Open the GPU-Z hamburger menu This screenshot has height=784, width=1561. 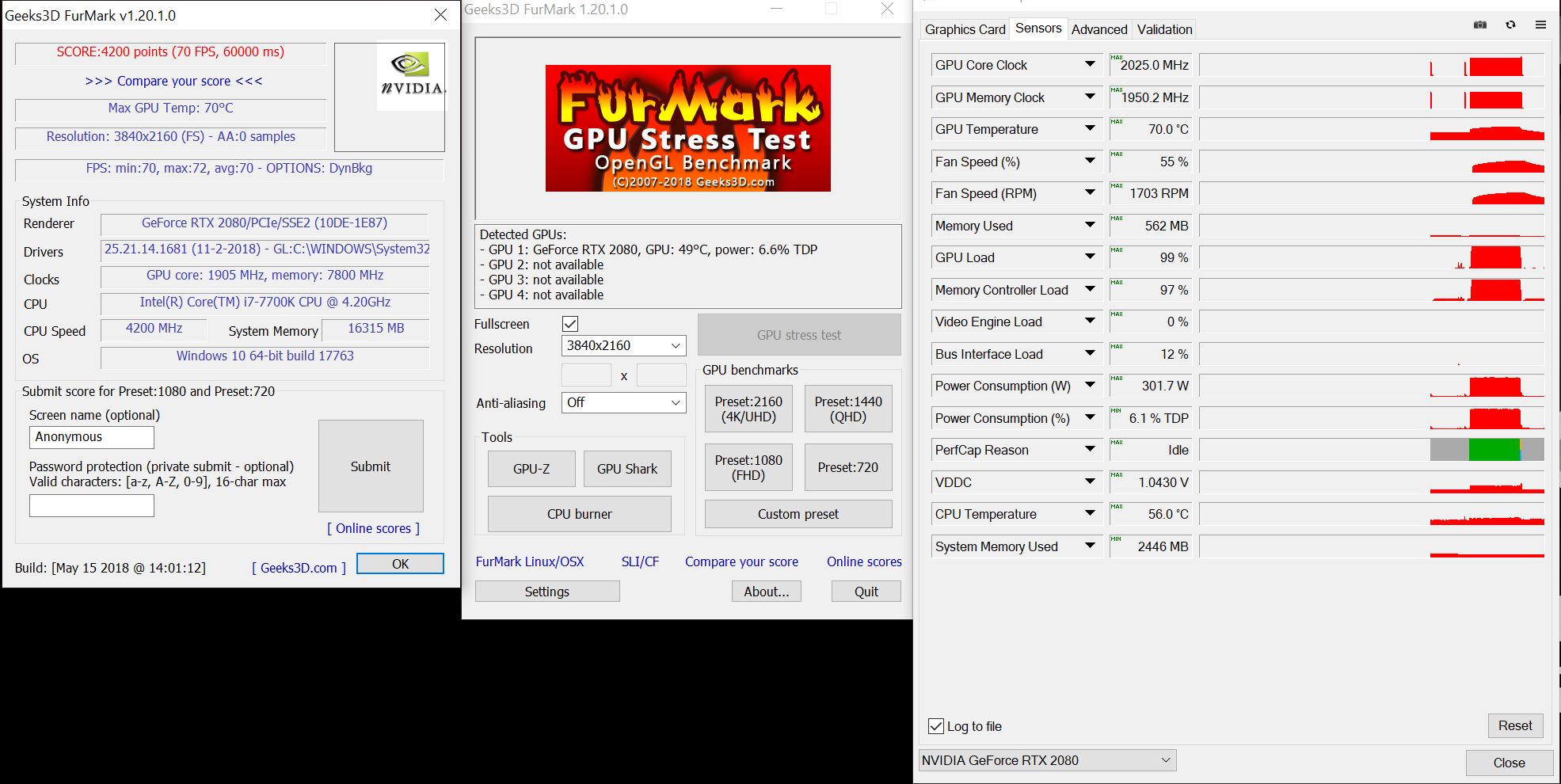click(x=1540, y=25)
